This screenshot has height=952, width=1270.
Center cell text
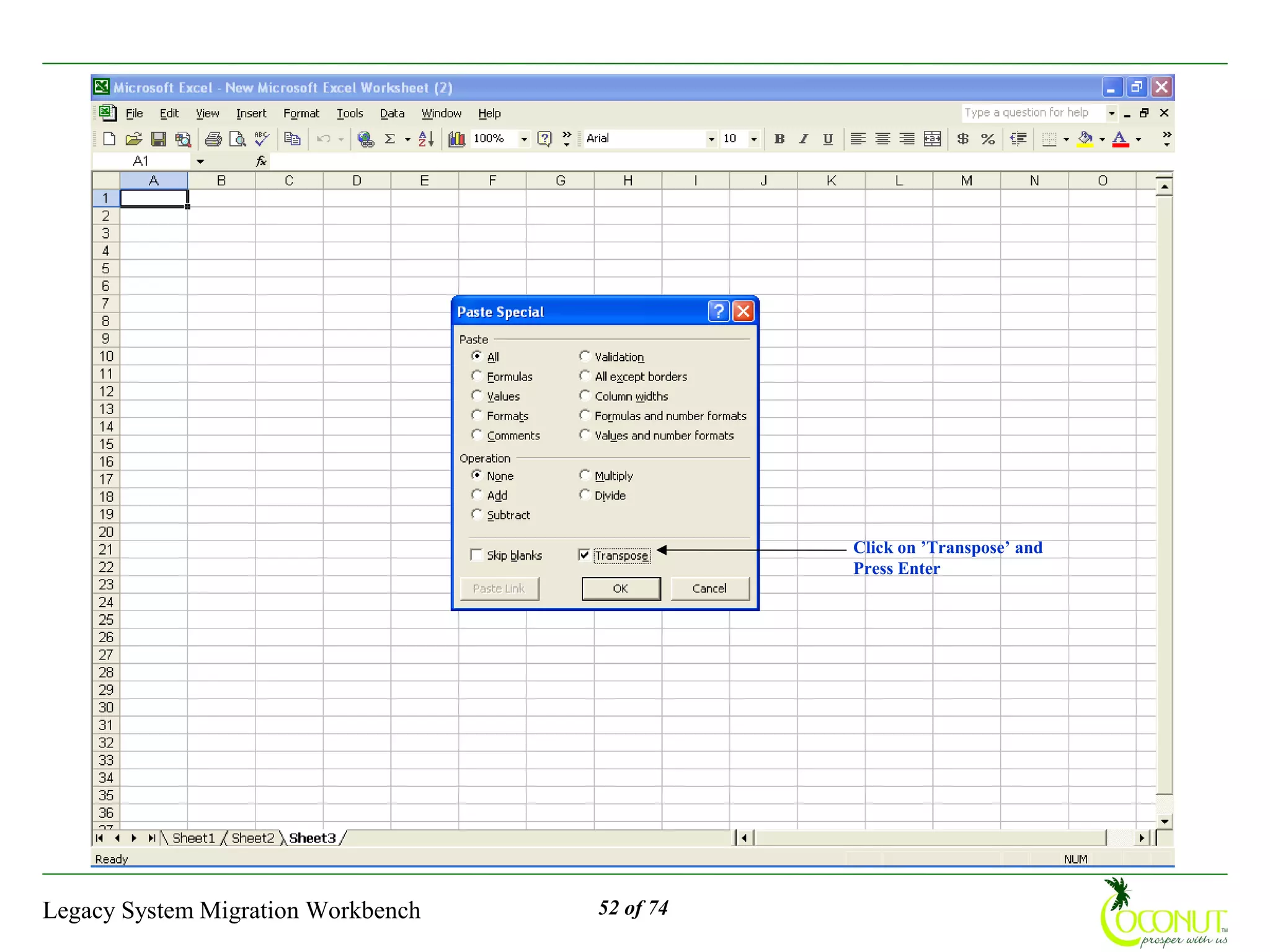882,139
